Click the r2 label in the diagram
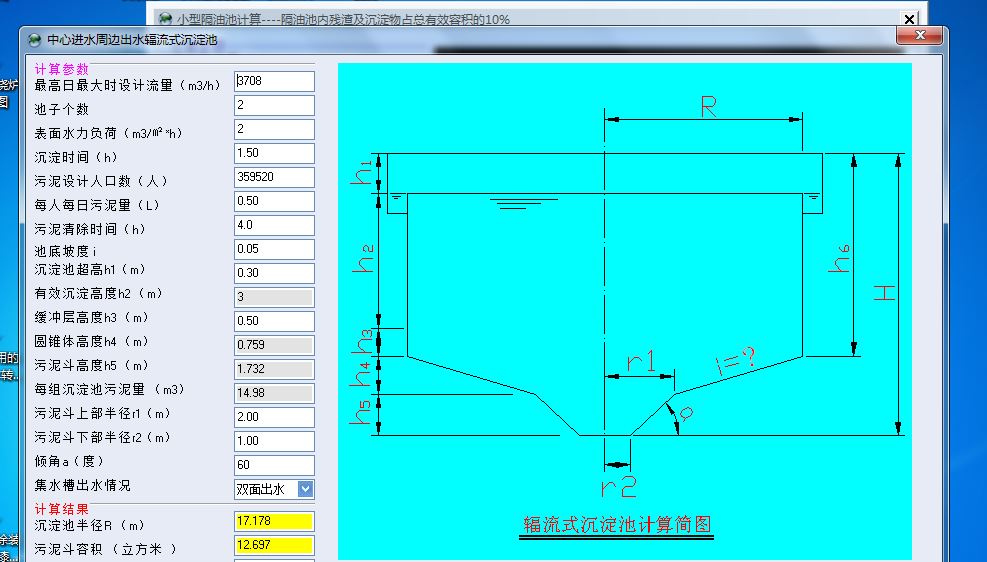 (x=619, y=486)
